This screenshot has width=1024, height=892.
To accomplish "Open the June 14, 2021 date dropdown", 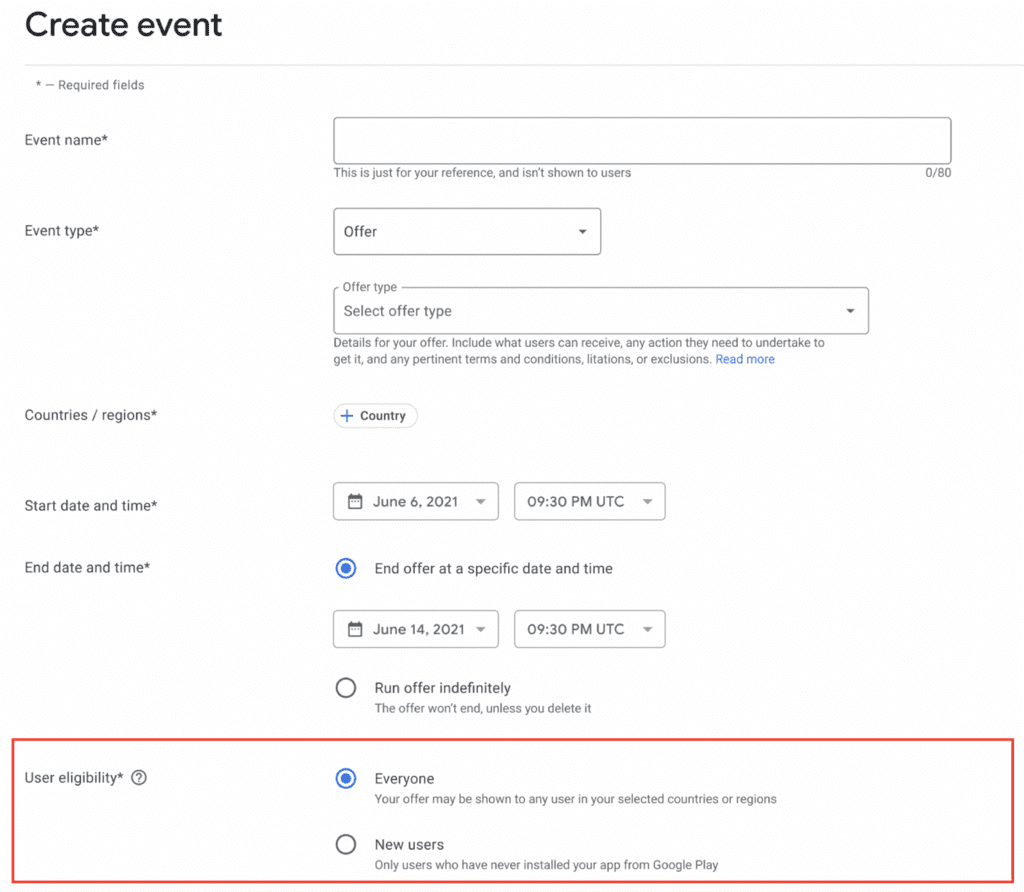I will (x=415, y=629).
